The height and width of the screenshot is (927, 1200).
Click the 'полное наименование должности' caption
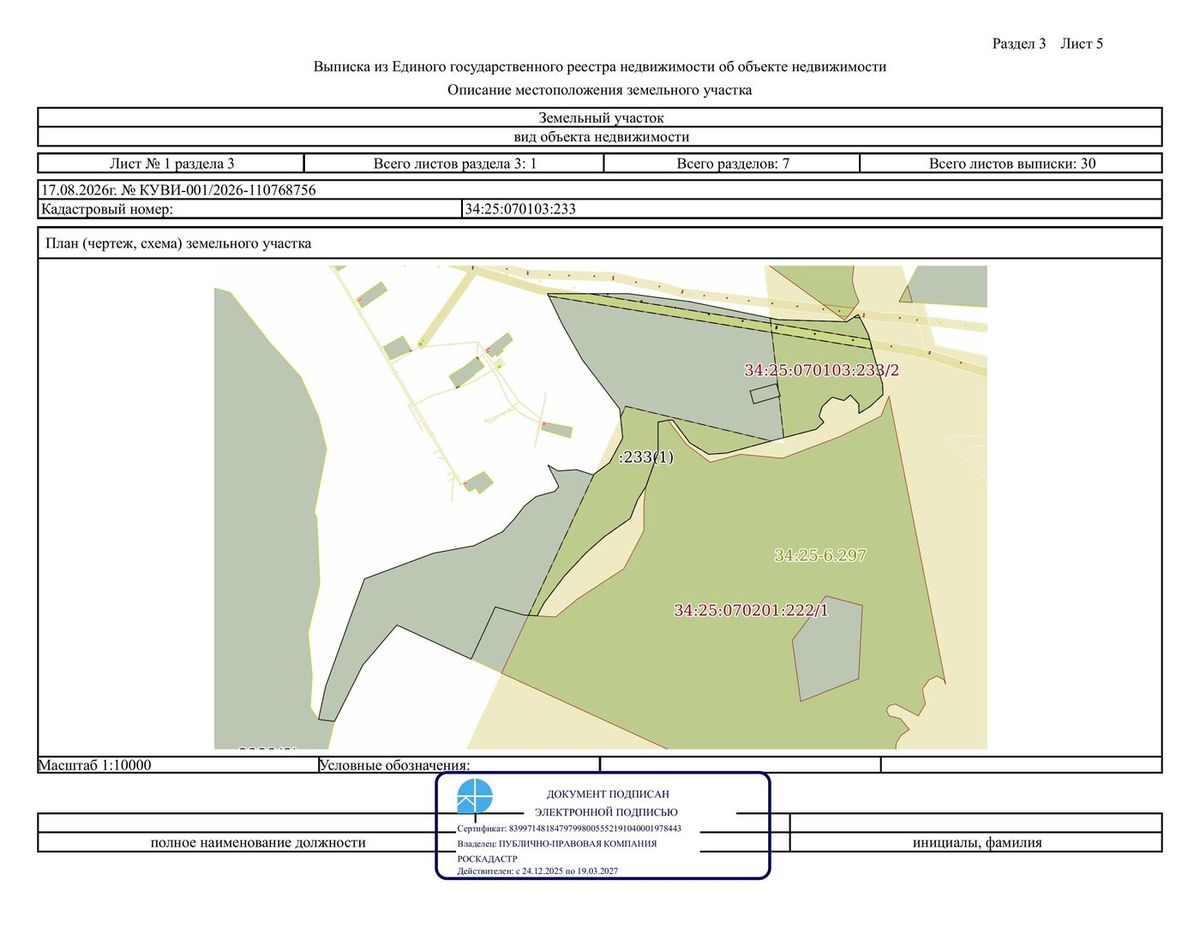258,842
